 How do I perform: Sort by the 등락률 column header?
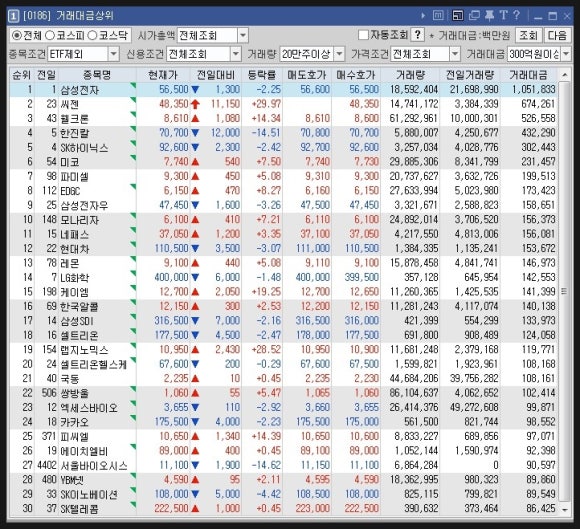pyautogui.click(x=262, y=75)
